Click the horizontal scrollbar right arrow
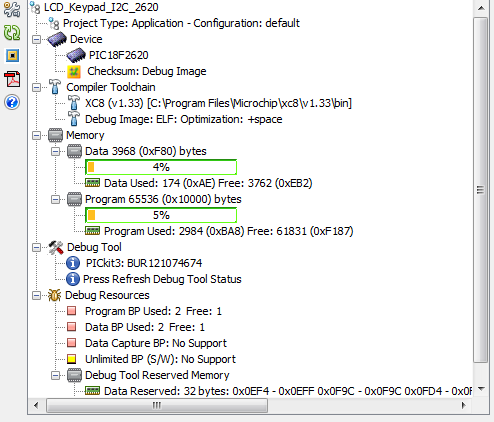The height and width of the screenshot is (422, 494). (x=463, y=405)
